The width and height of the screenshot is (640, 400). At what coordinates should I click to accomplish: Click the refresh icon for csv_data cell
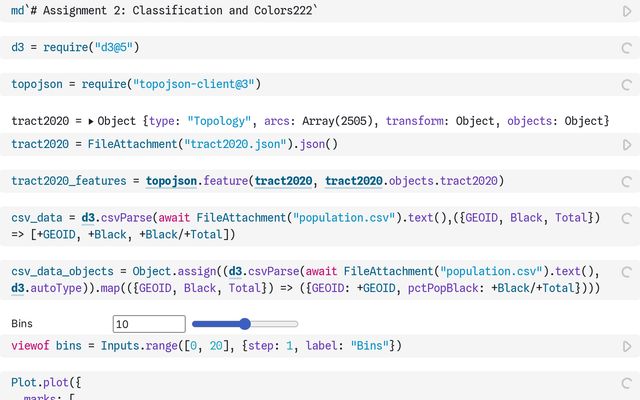627,217
